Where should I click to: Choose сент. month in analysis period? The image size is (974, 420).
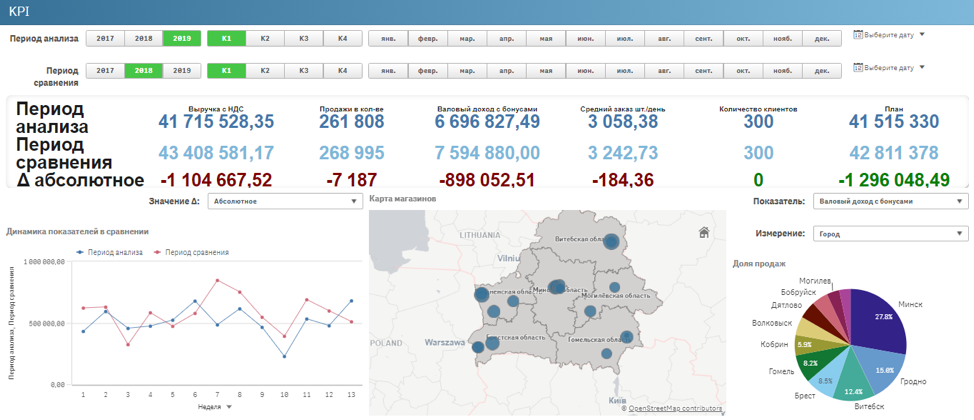pyautogui.click(x=704, y=39)
